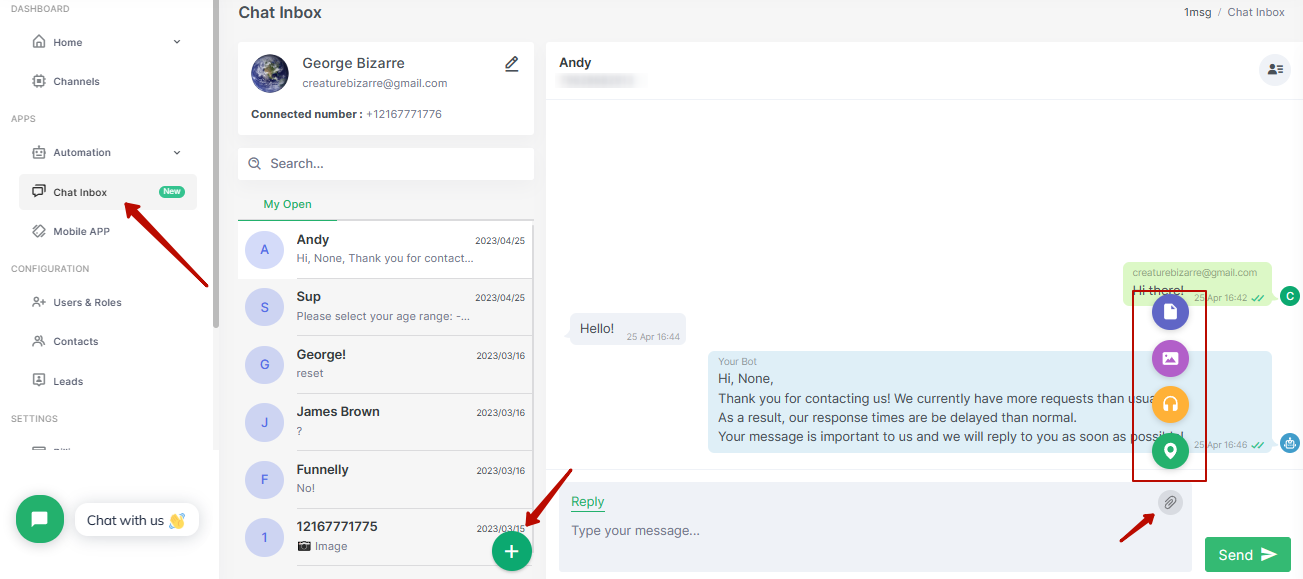Image resolution: width=1303 pixels, height=579 pixels.
Task: Click the left sidebar scrollbar
Action: (x=215, y=165)
